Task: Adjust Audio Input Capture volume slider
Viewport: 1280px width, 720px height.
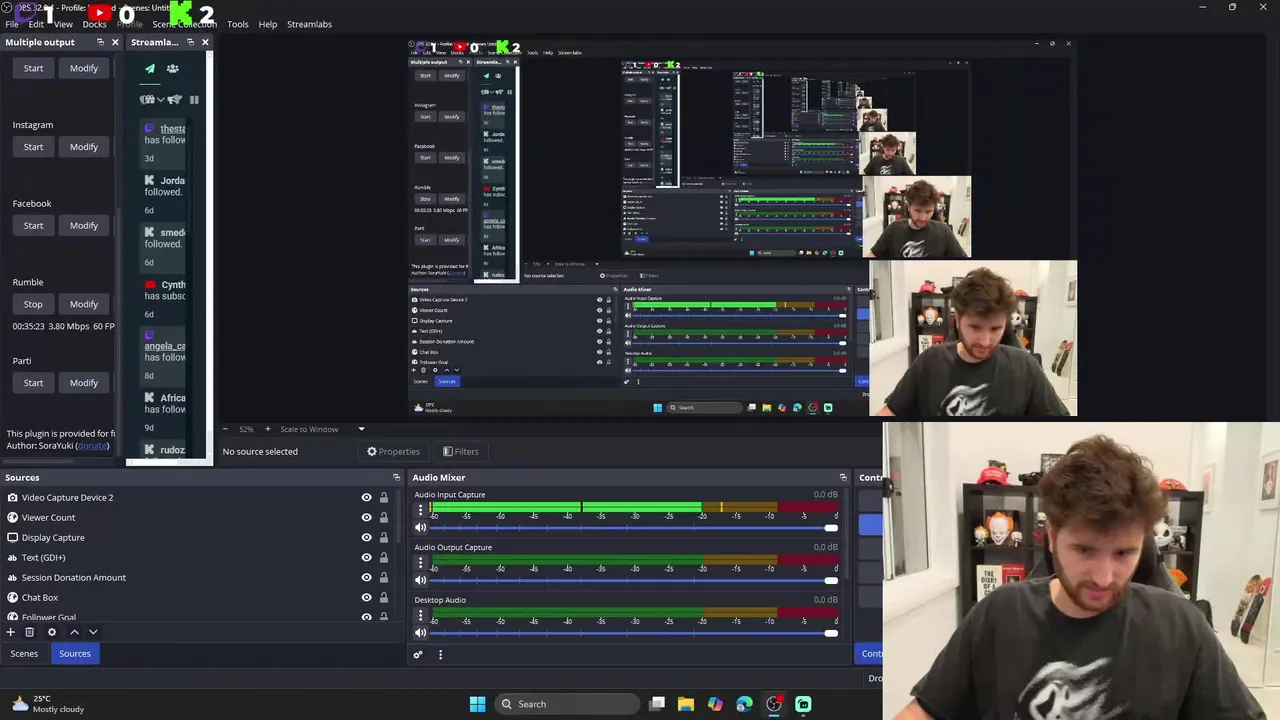Action: pyautogui.click(x=631, y=527)
